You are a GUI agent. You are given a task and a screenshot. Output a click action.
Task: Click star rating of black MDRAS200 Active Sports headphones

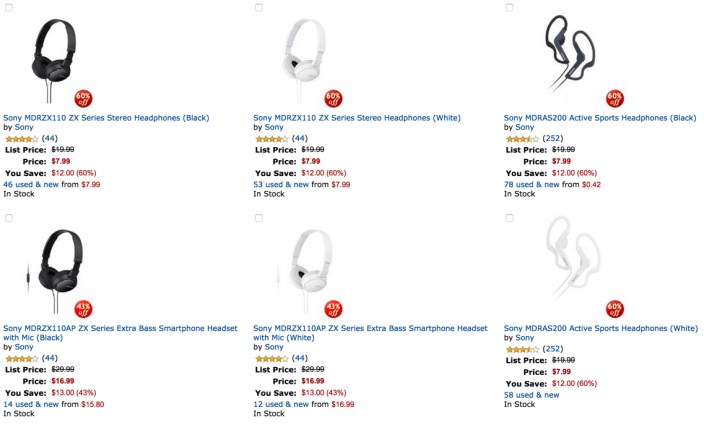521,138
